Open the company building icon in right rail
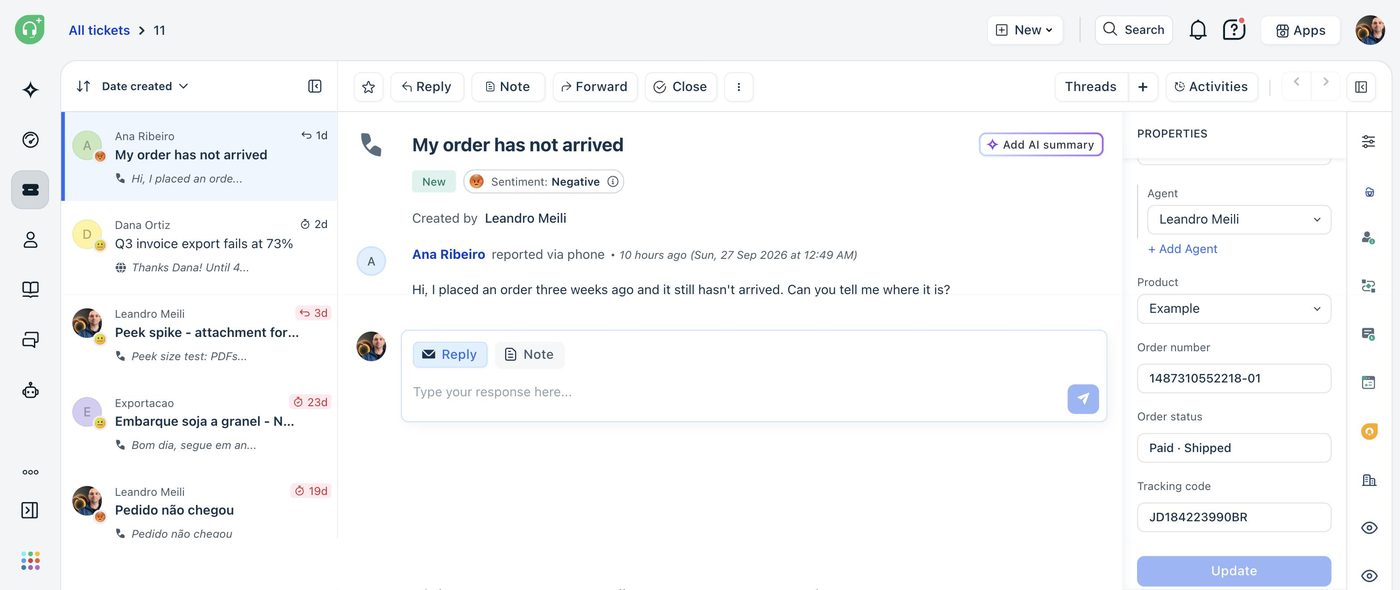Image resolution: width=1400 pixels, height=590 pixels. click(x=1368, y=480)
